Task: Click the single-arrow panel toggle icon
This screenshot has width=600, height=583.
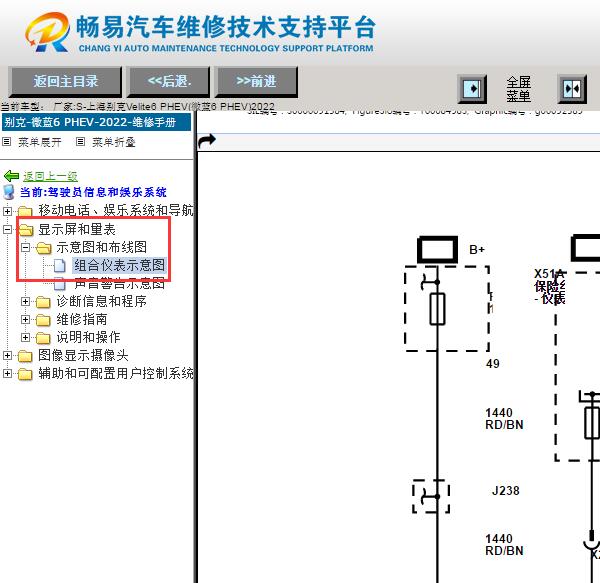Action: [472, 89]
